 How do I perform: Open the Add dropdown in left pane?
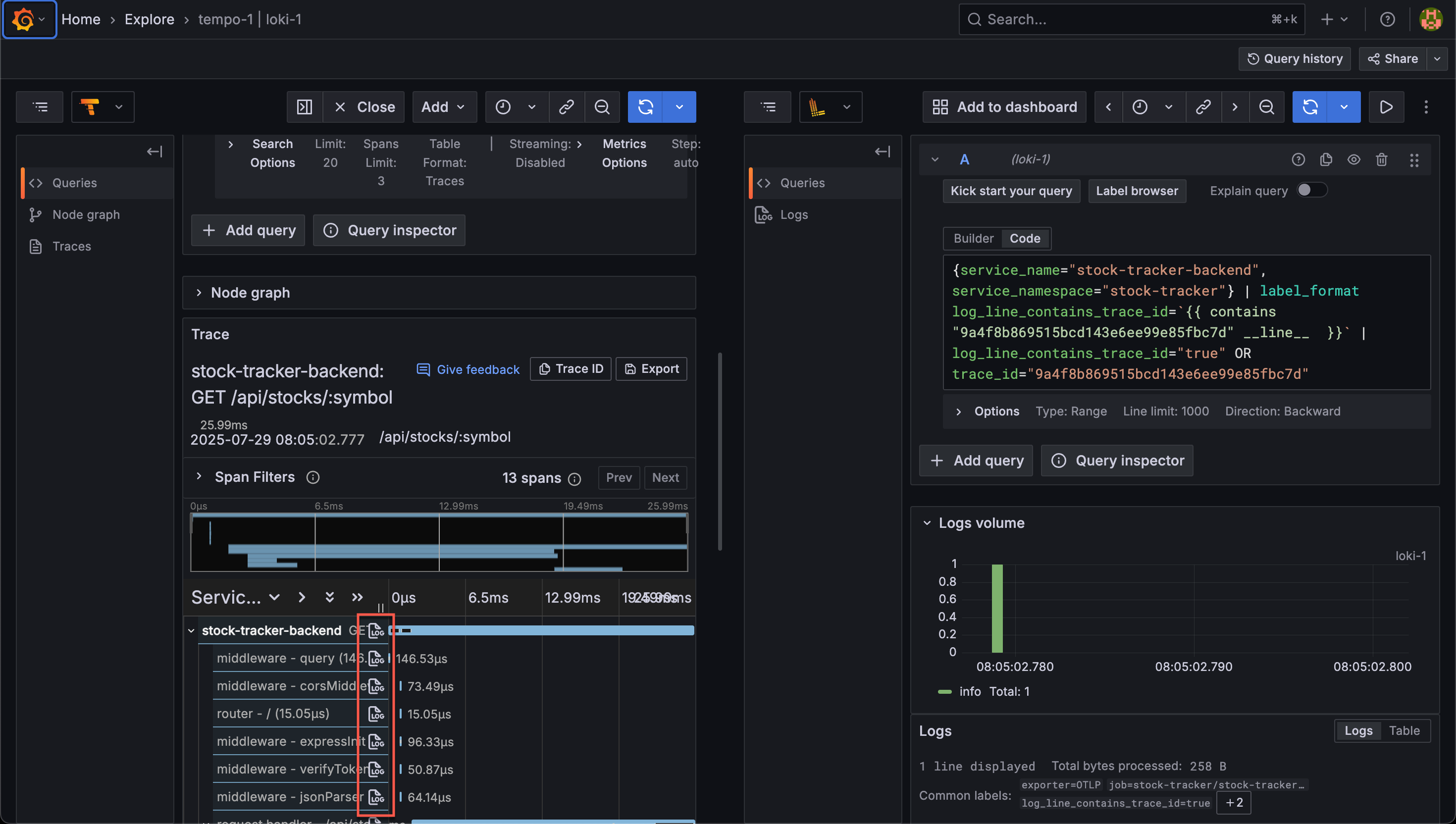tap(444, 107)
